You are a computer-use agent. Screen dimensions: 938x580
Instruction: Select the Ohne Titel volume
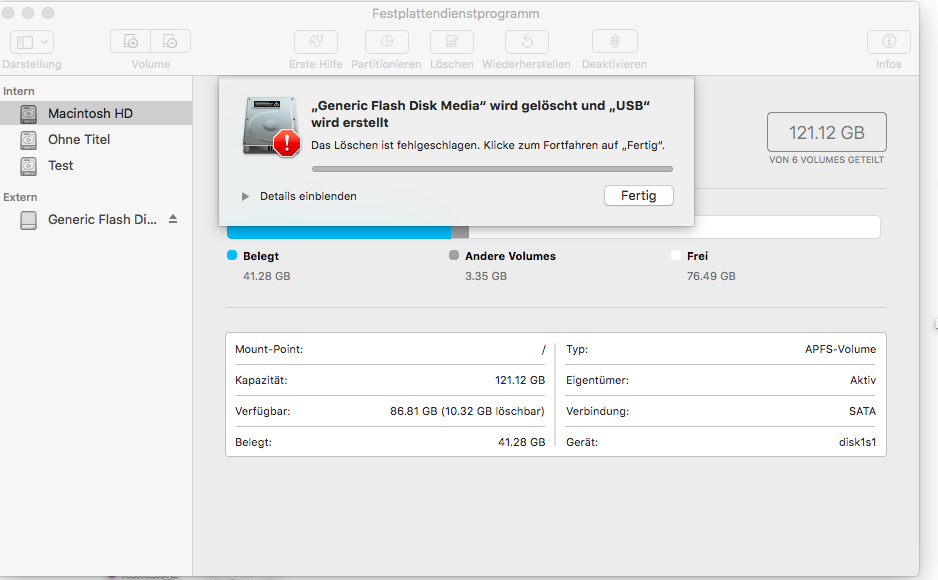(96, 139)
